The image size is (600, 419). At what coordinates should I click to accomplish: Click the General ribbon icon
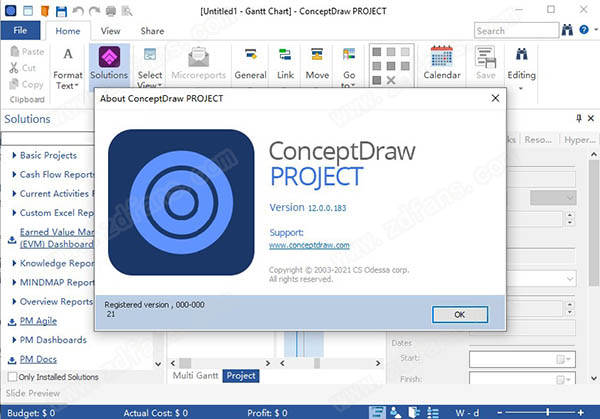point(251,54)
